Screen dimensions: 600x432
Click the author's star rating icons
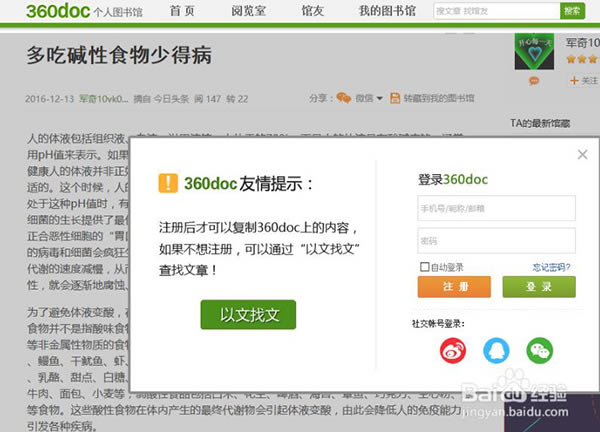click(x=582, y=59)
